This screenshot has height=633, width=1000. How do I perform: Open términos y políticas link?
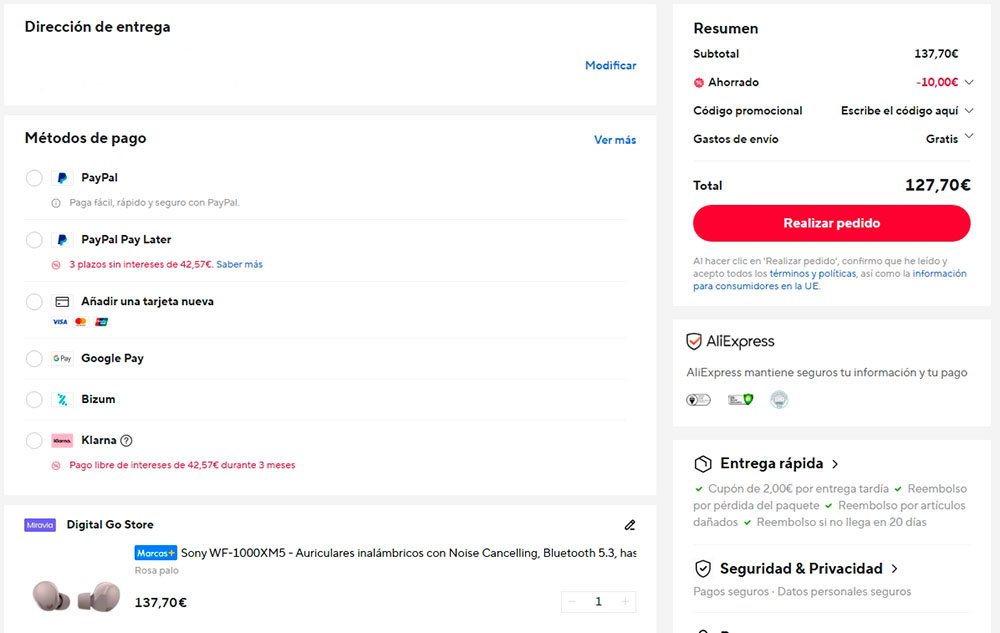(812, 273)
